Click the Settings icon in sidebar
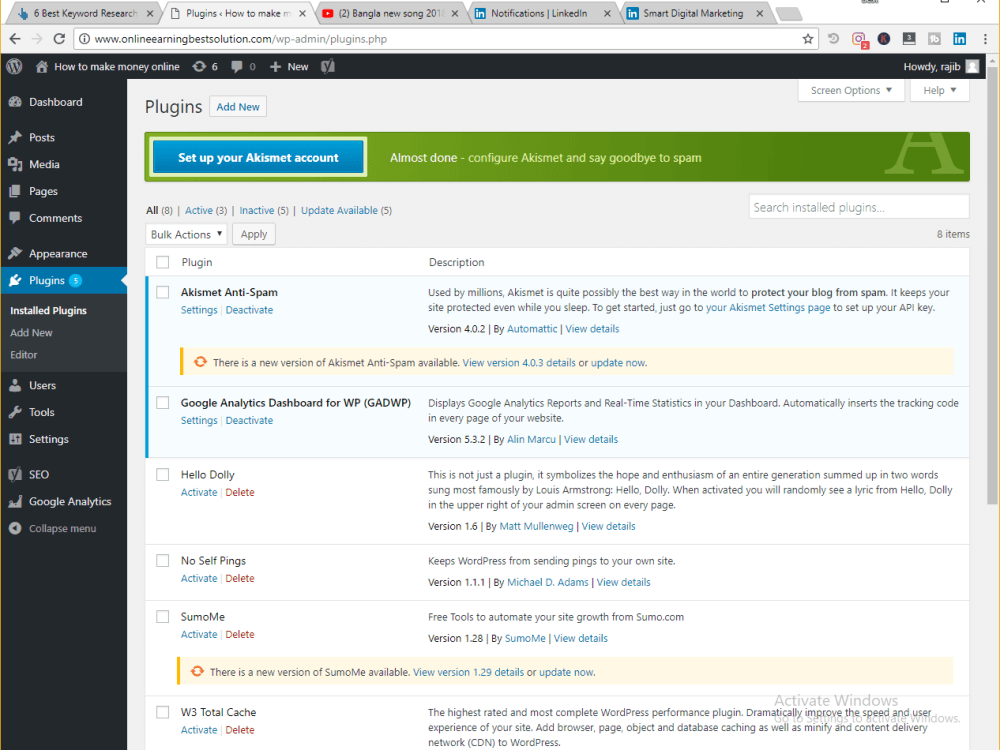1000x750 pixels. 15,439
